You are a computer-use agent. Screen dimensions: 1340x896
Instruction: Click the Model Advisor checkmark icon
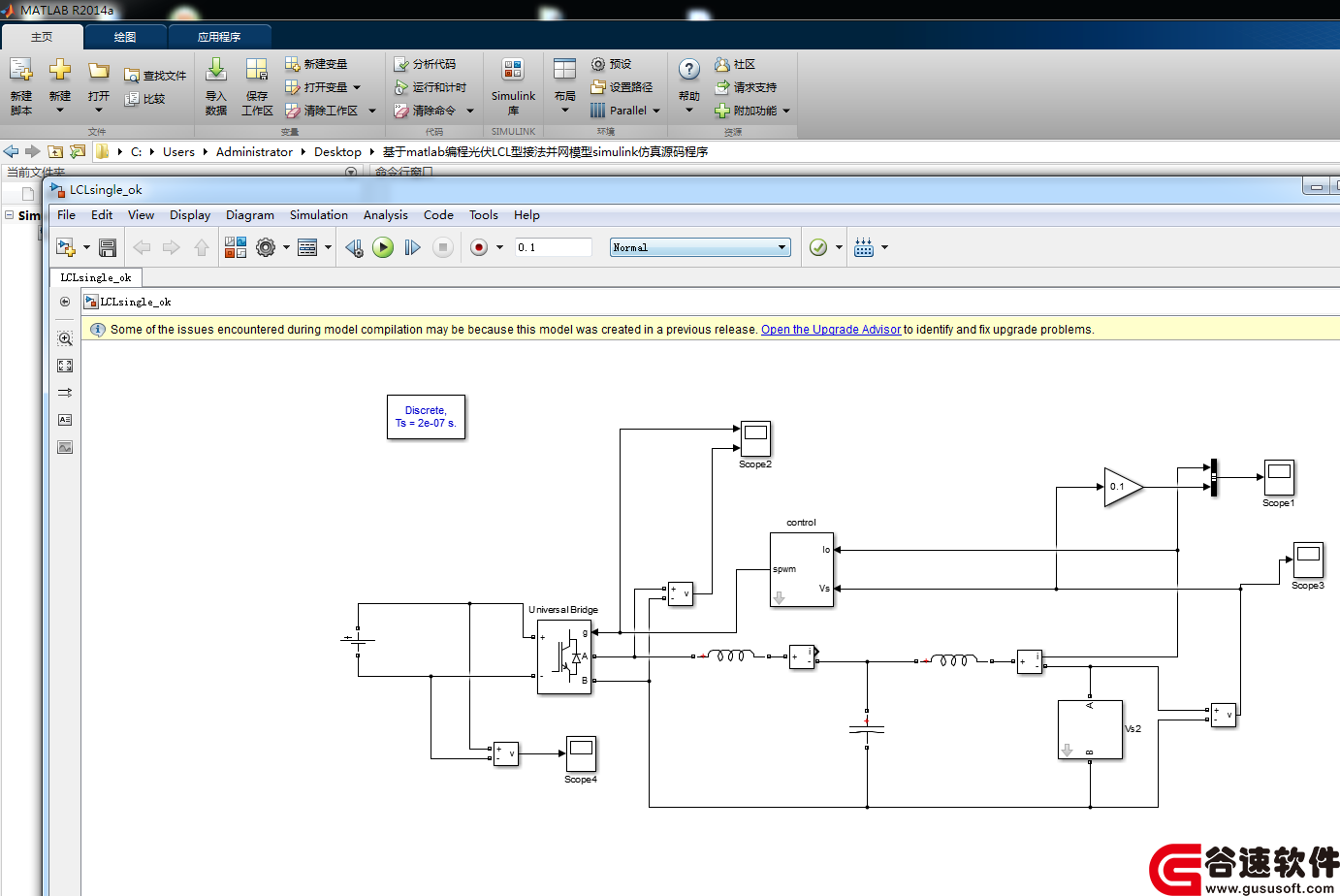pyautogui.click(x=818, y=247)
